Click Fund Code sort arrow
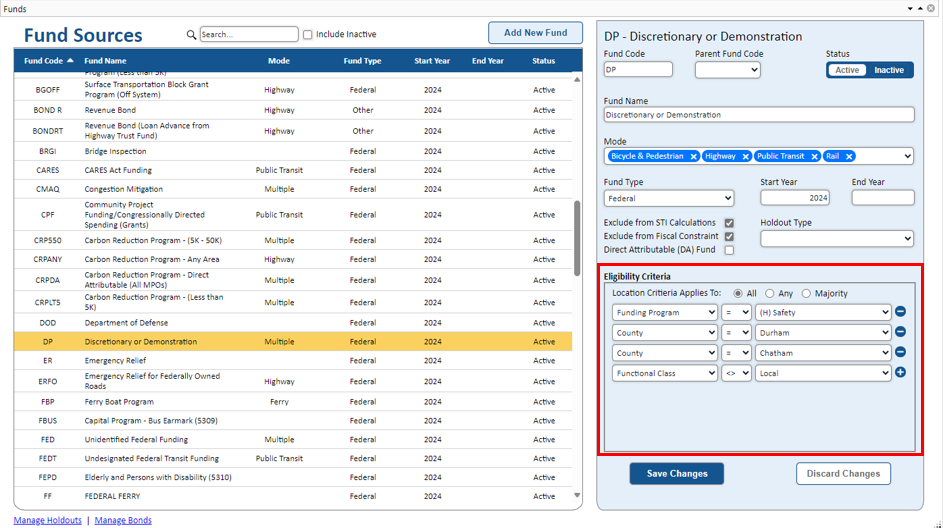This screenshot has width=943, height=528. click(x=70, y=61)
